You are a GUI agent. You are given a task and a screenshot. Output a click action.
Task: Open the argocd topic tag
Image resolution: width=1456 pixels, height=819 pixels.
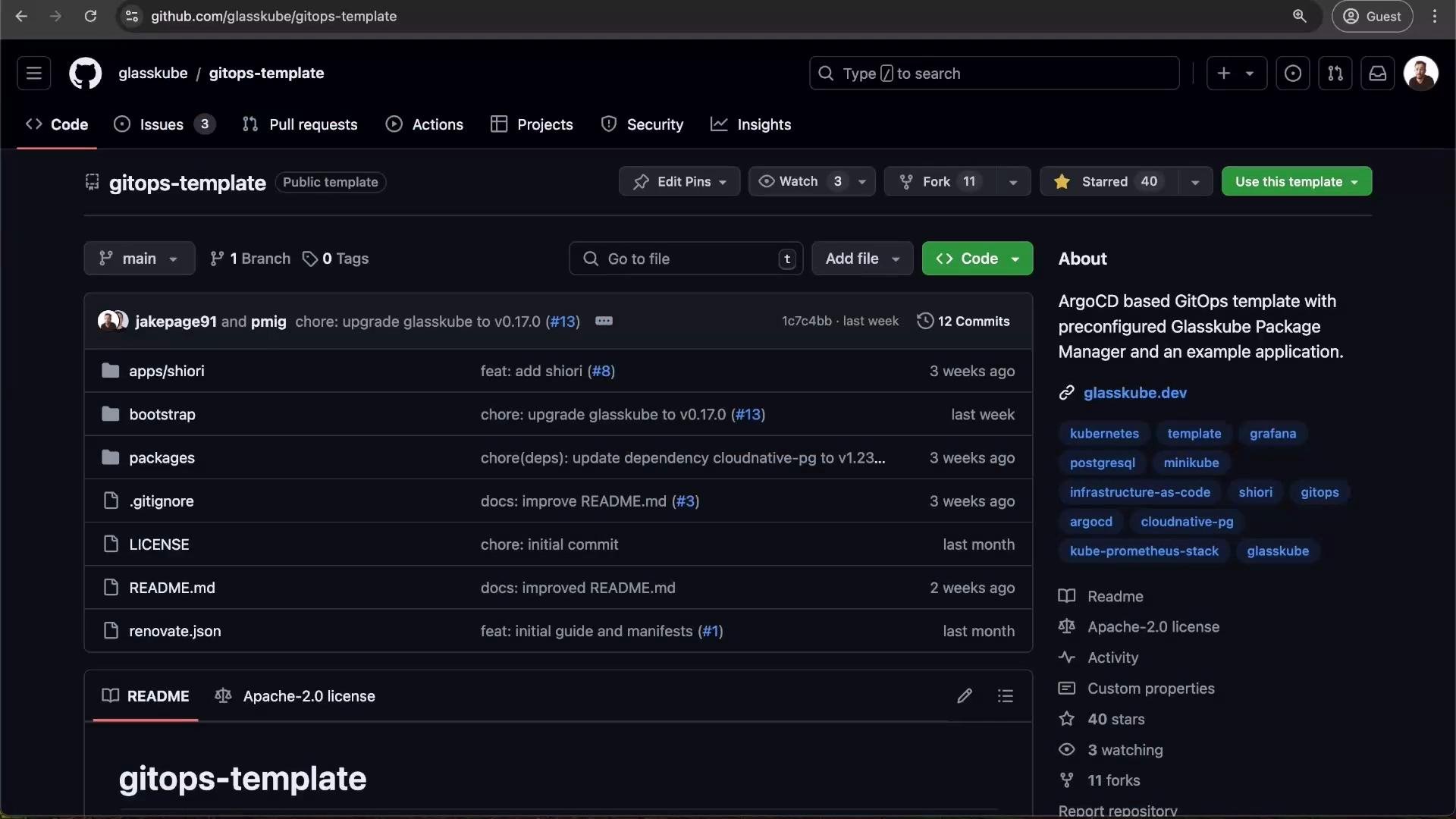[1090, 522]
